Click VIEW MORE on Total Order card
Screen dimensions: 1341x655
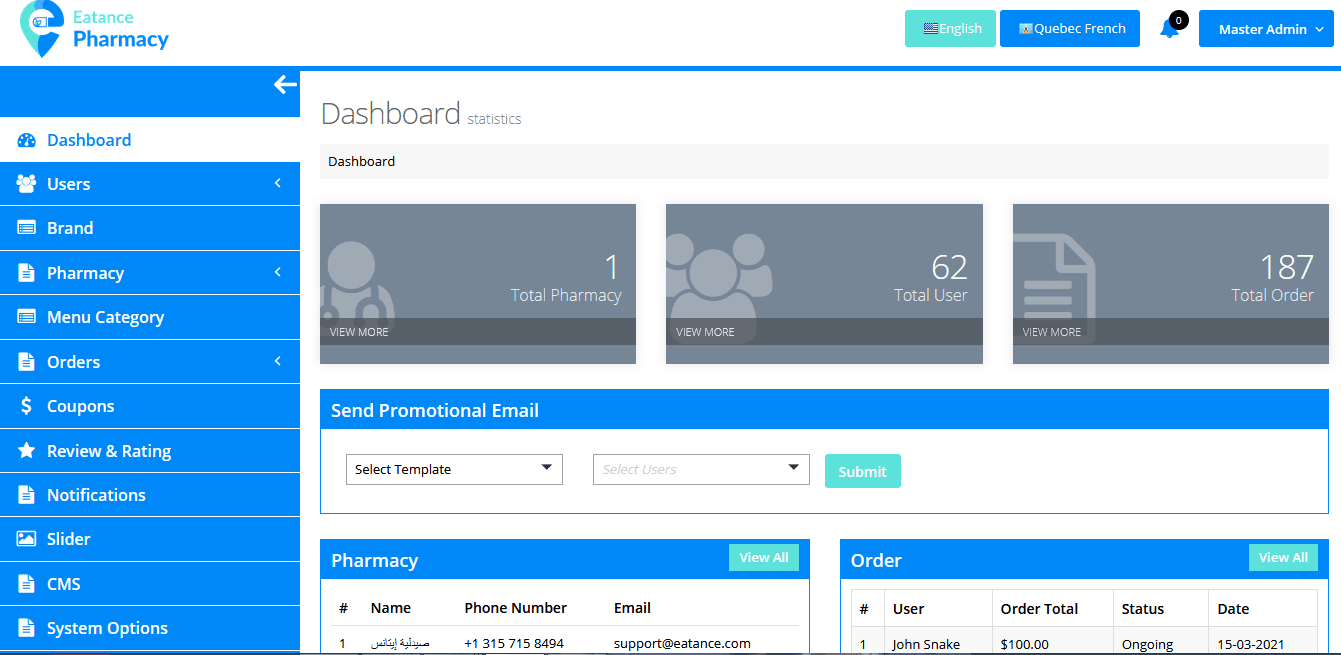click(1052, 331)
